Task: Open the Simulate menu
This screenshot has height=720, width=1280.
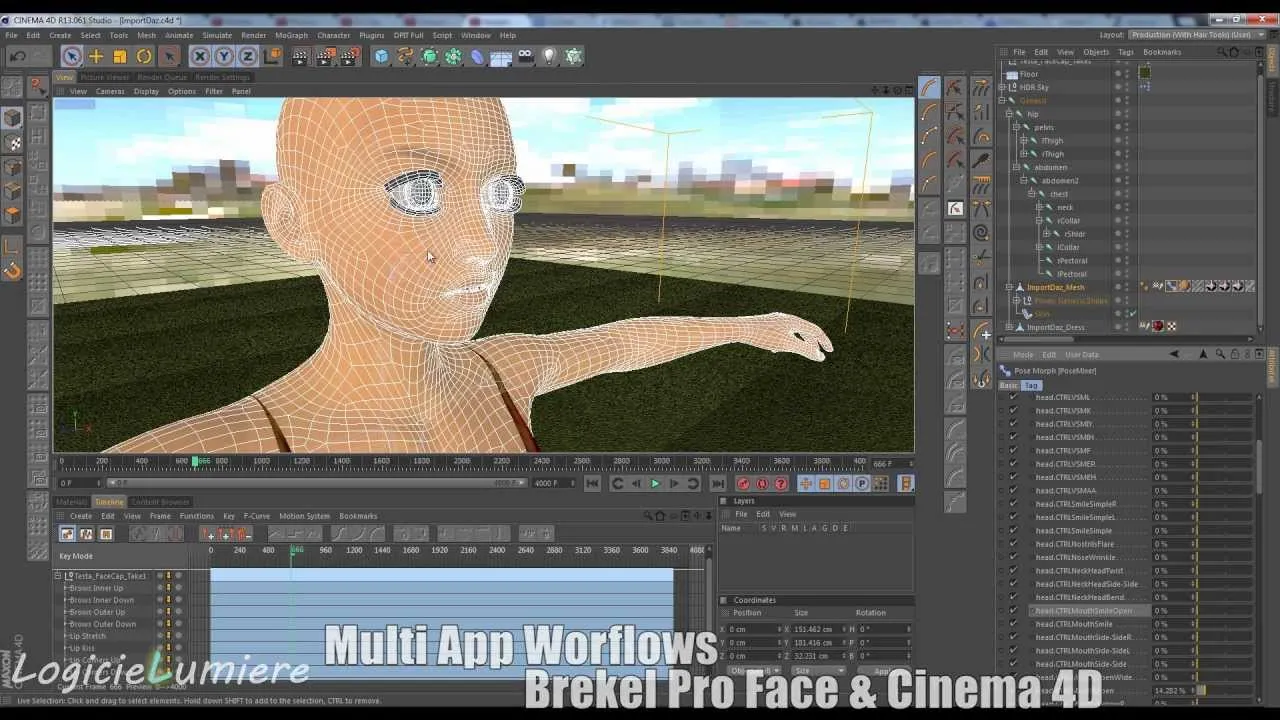Action: tap(217, 35)
